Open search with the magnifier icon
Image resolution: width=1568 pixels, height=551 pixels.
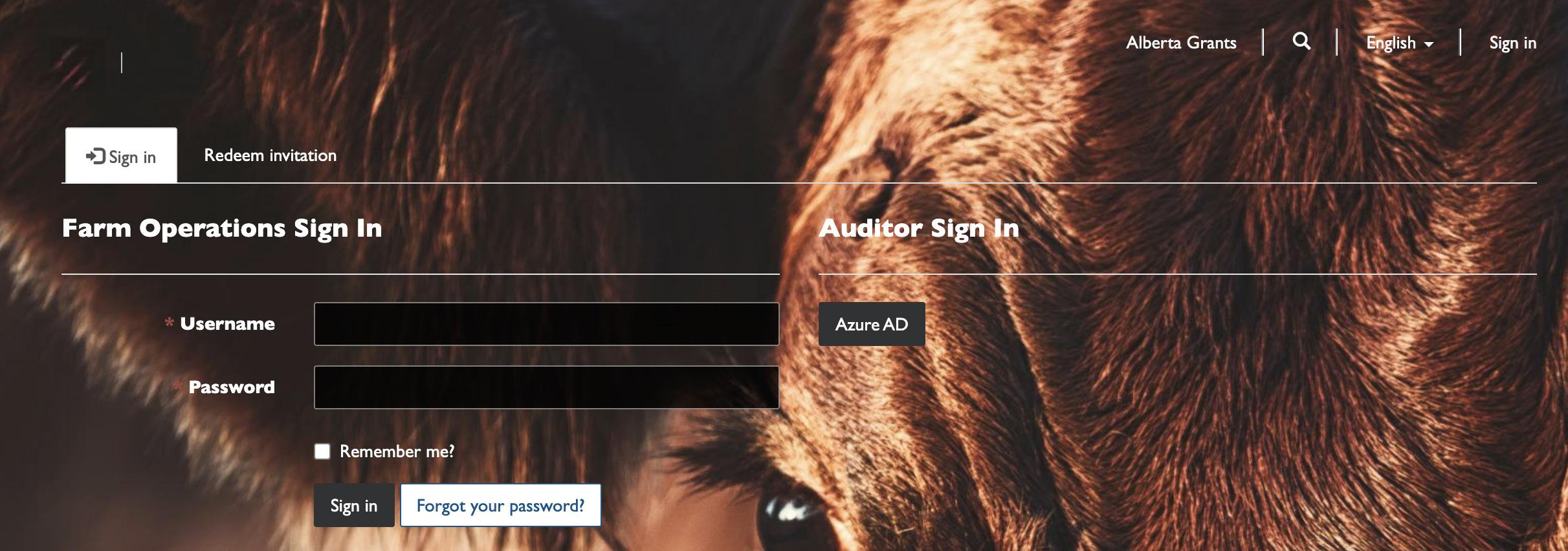[x=1301, y=42]
